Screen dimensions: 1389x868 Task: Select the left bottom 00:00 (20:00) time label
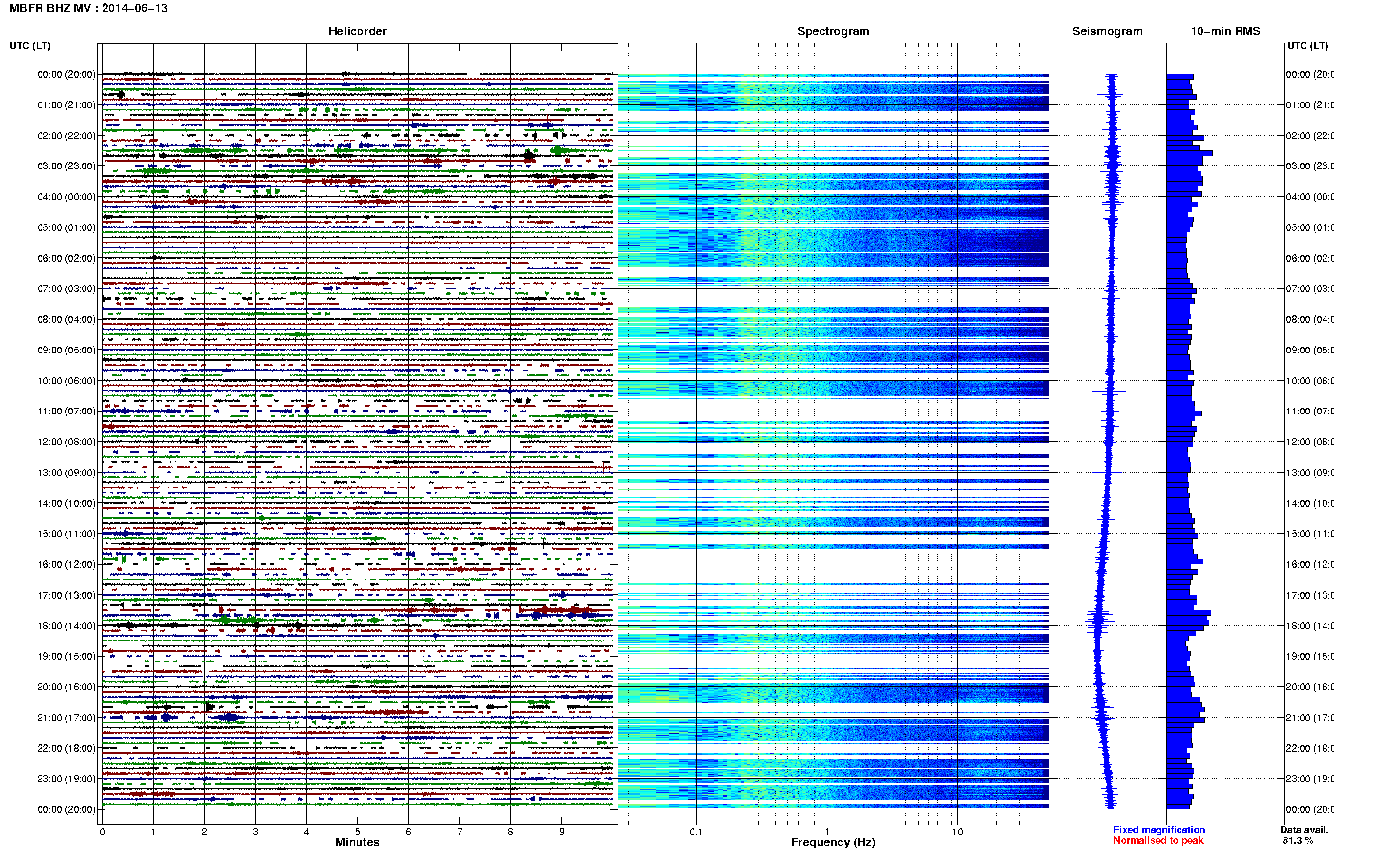point(66,809)
